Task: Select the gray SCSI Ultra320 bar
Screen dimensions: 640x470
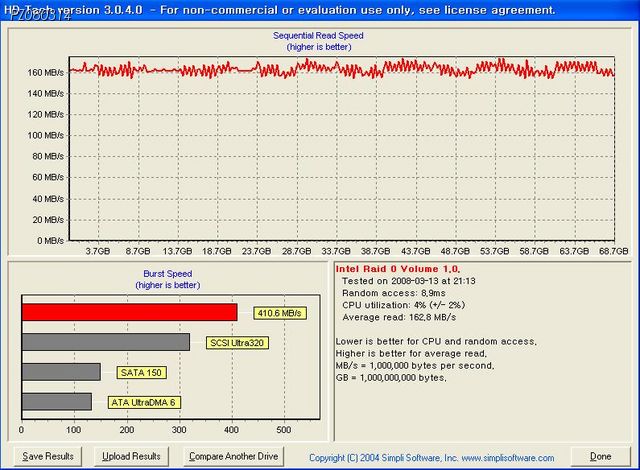Action: click(106, 342)
